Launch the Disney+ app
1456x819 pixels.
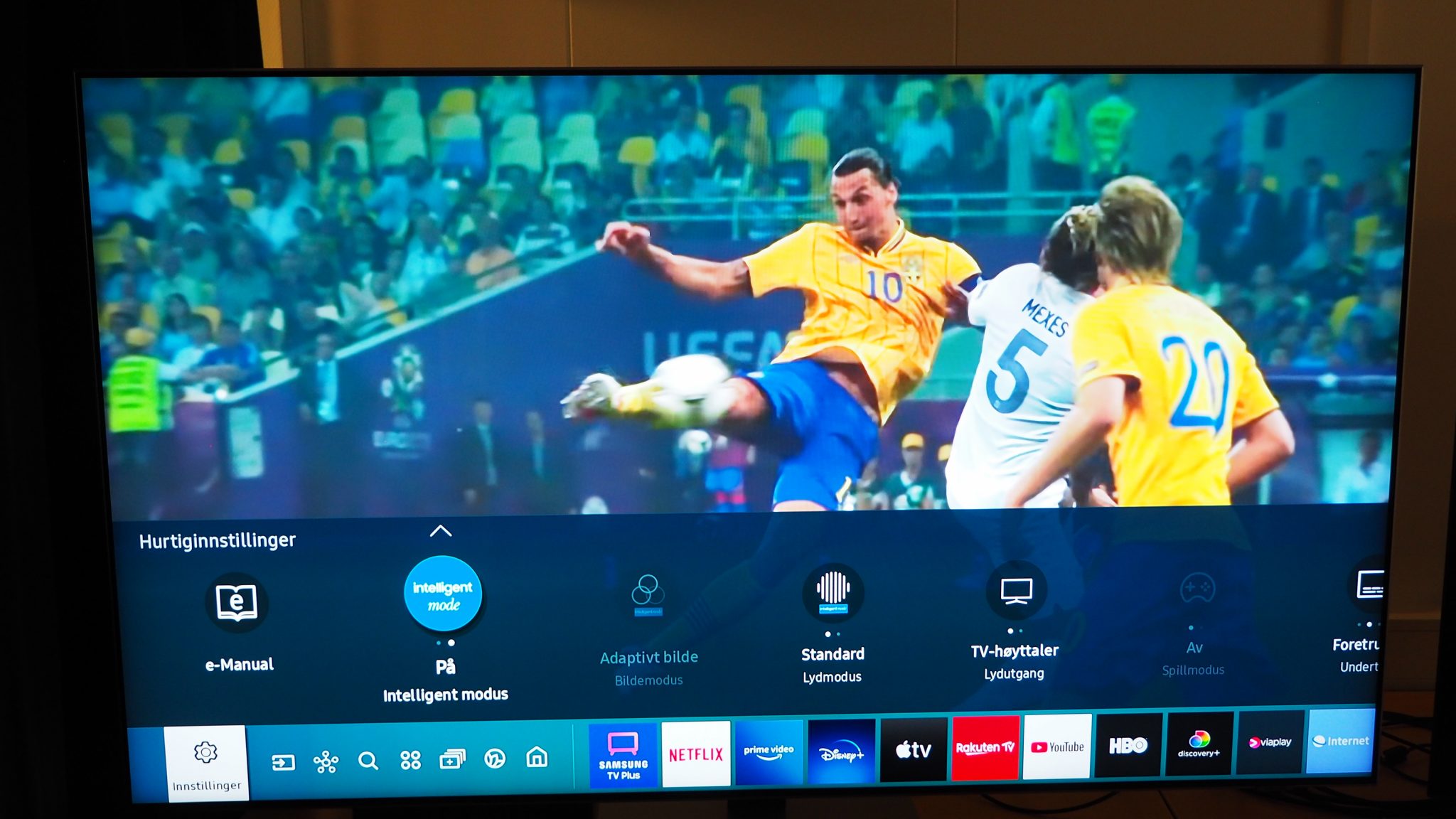point(841,752)
